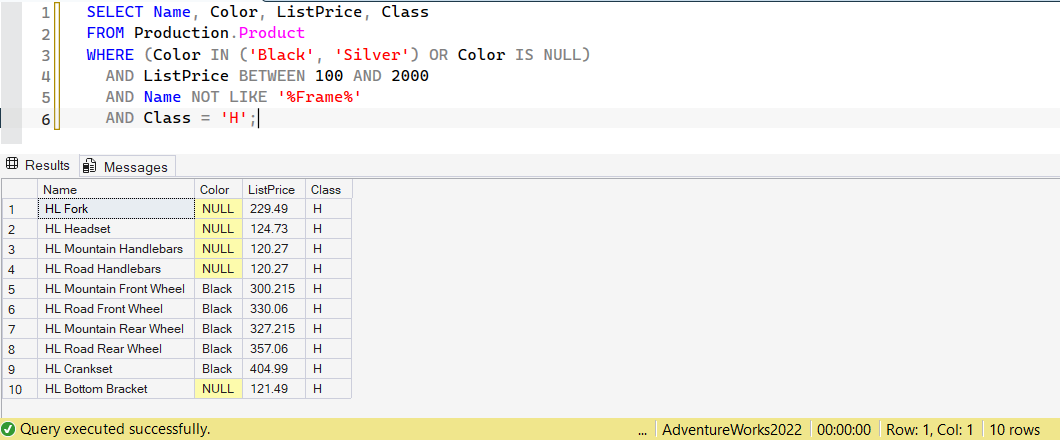Click line number 4 in the editor margin
The width and height of the screenshot is (1060, 440).
pos(45,76)
